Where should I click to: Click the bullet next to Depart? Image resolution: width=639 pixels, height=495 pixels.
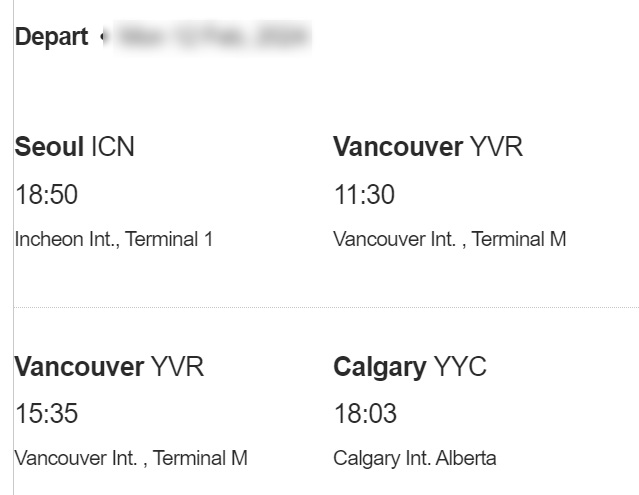103,38
